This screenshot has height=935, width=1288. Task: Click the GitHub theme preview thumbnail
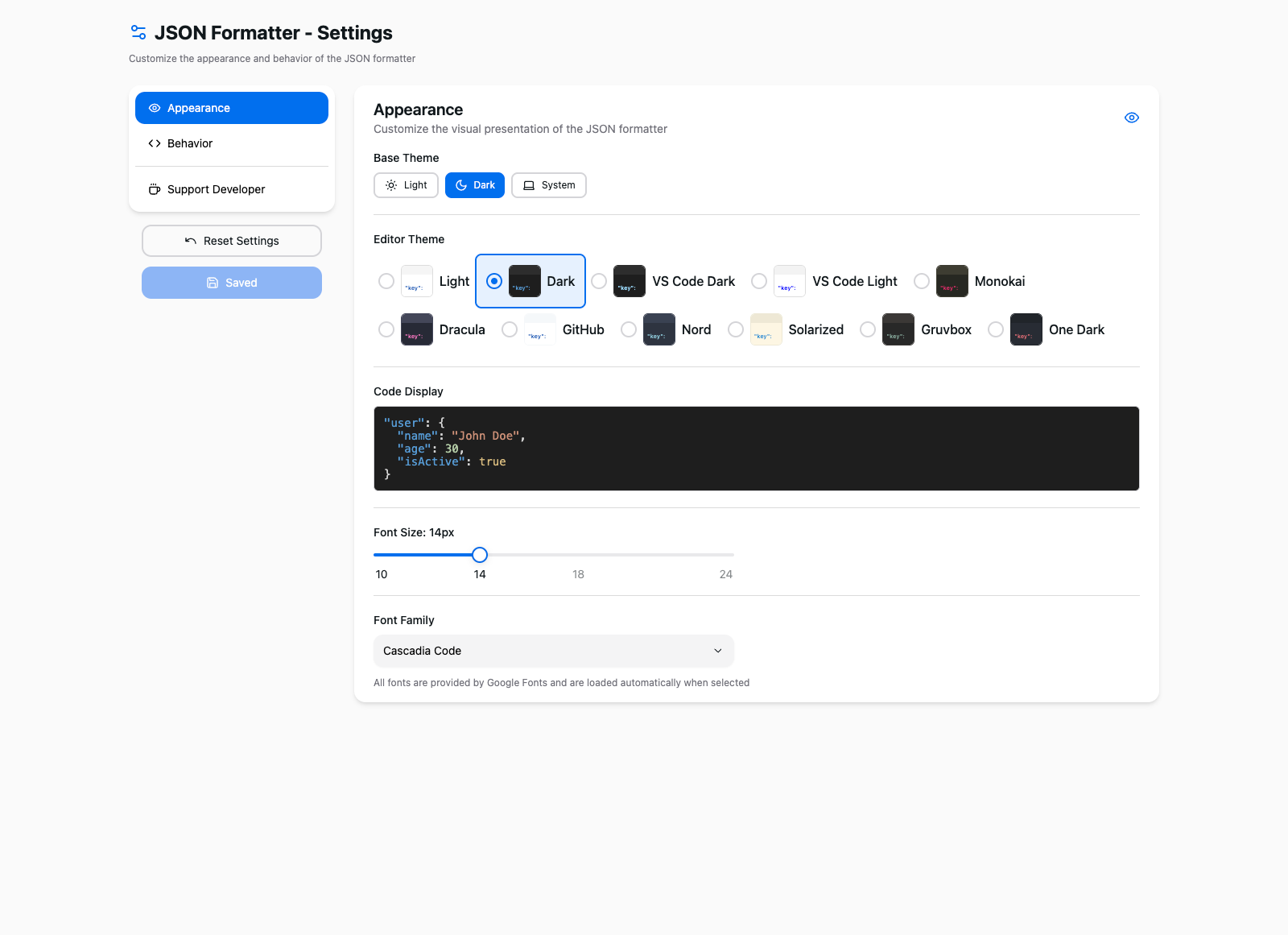click(x=540, y=329)
